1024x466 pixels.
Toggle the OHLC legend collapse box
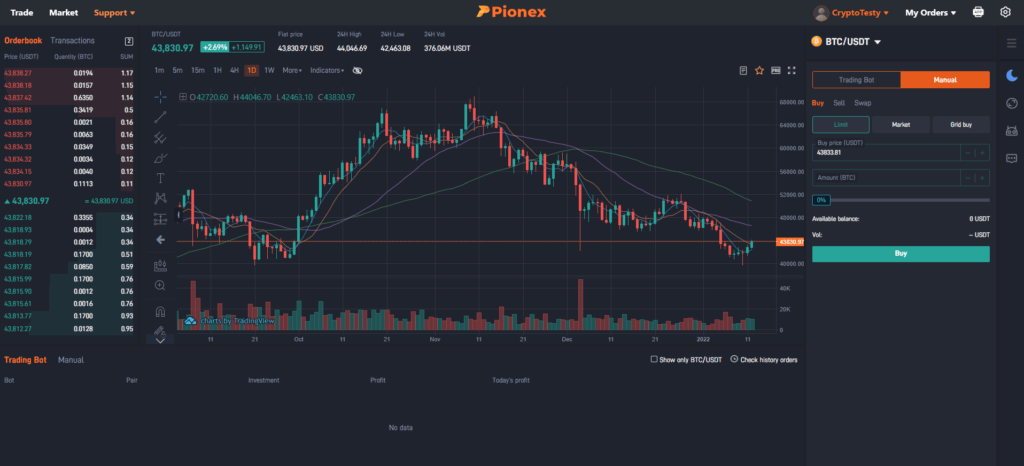click(183, 97)
